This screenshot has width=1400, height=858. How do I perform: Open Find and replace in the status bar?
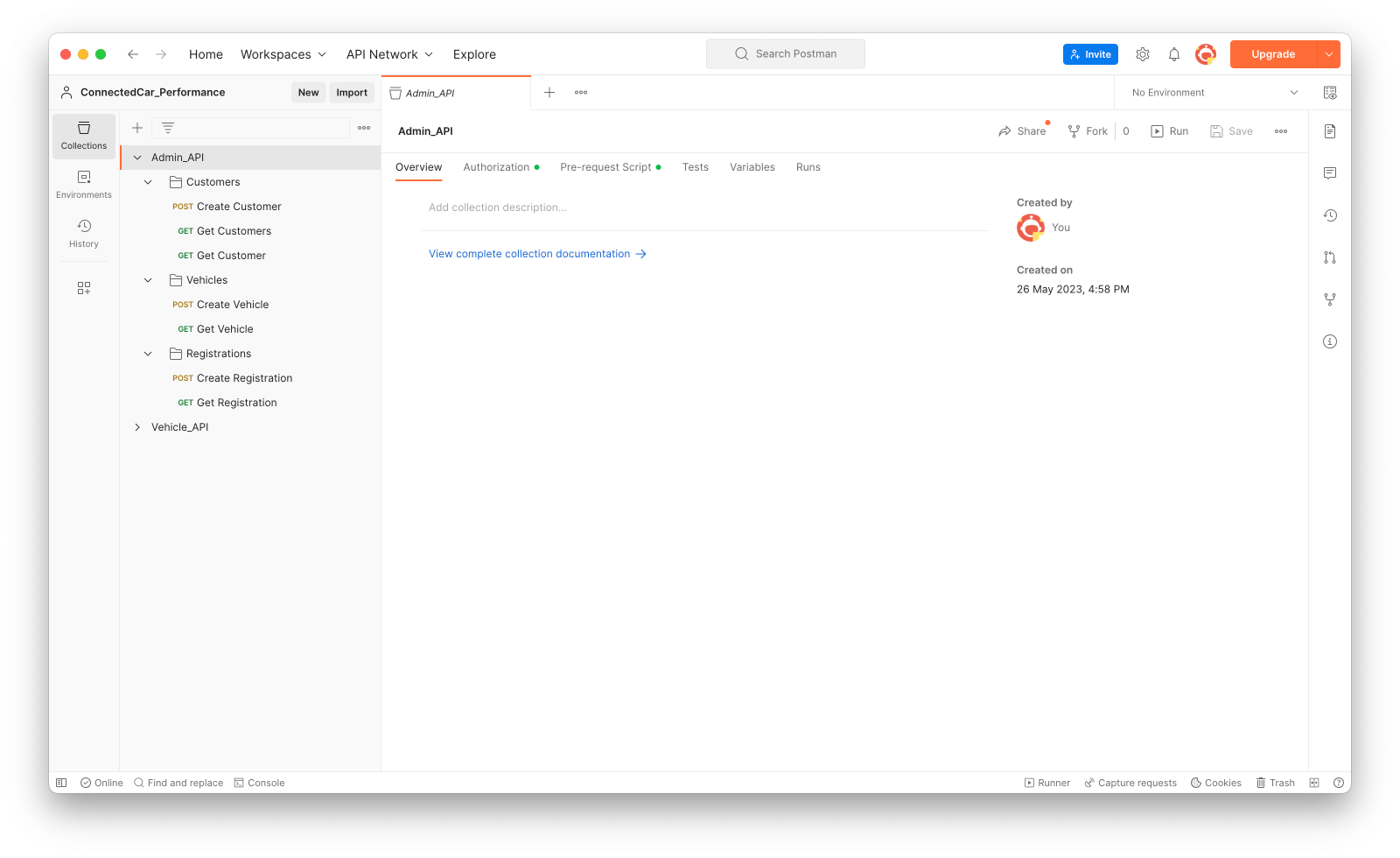click(x=178, y=783)
